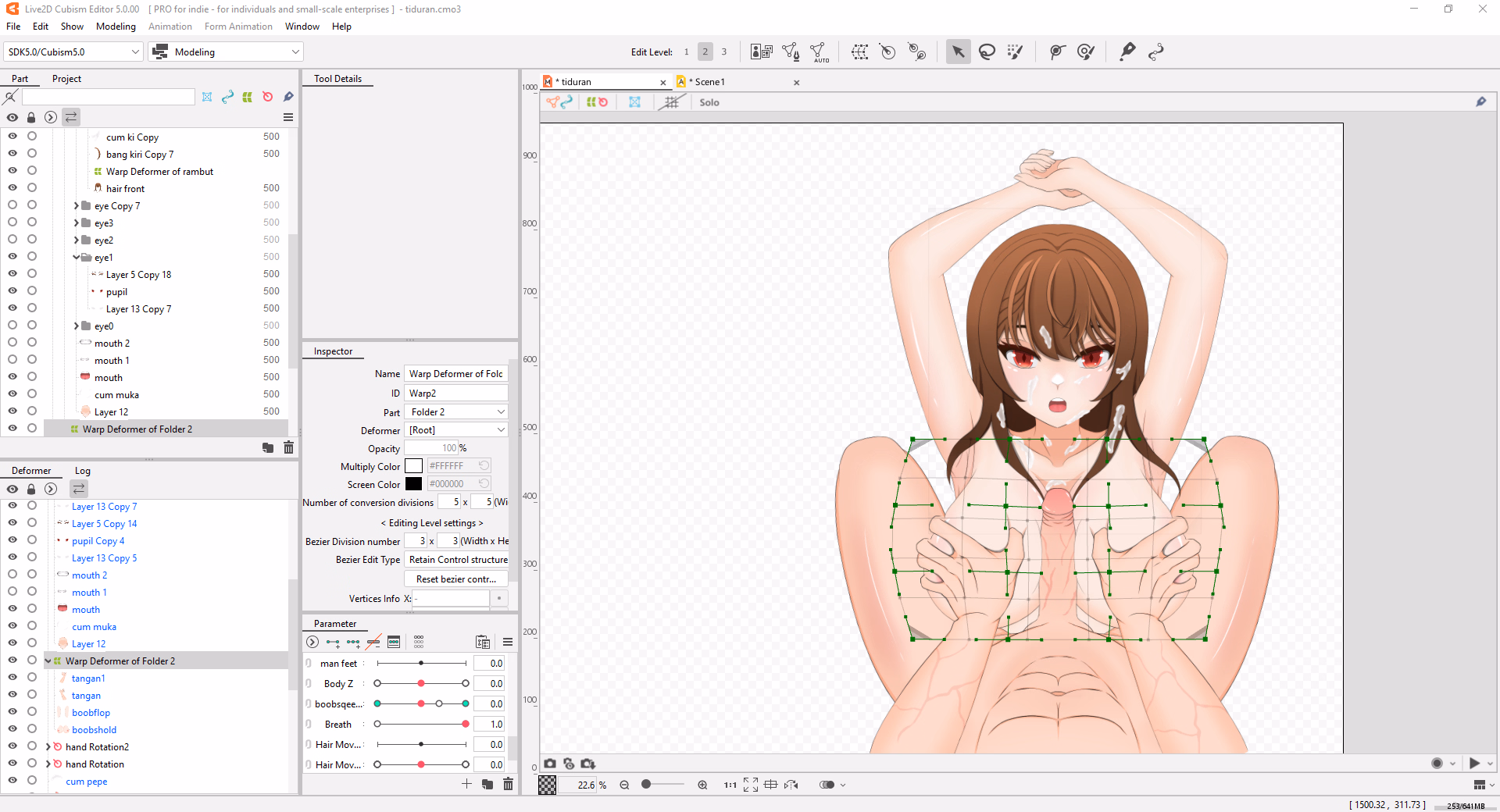Viewport: 1500px width, 812px height.
Task: Show the 'mouth 2' part
Action: pyautogui.click(x=12, y=342)
